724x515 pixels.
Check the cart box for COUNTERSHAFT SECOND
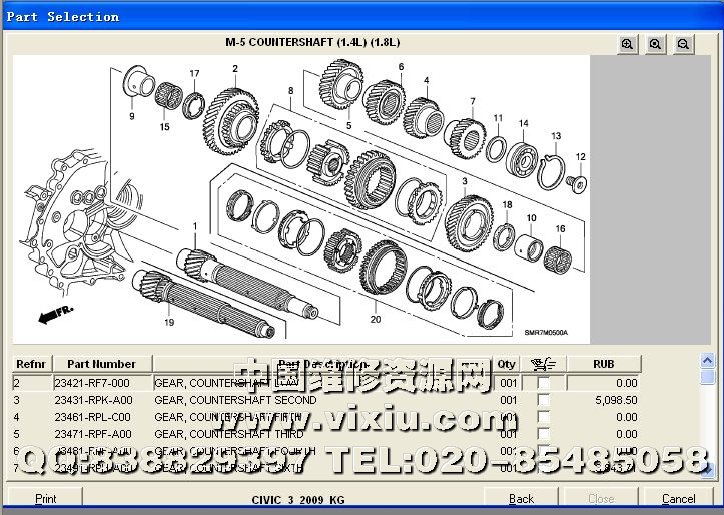coord(544,400)
